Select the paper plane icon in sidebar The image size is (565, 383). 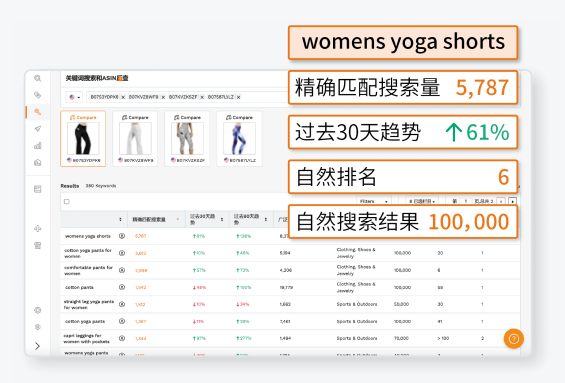coord(37,129)
